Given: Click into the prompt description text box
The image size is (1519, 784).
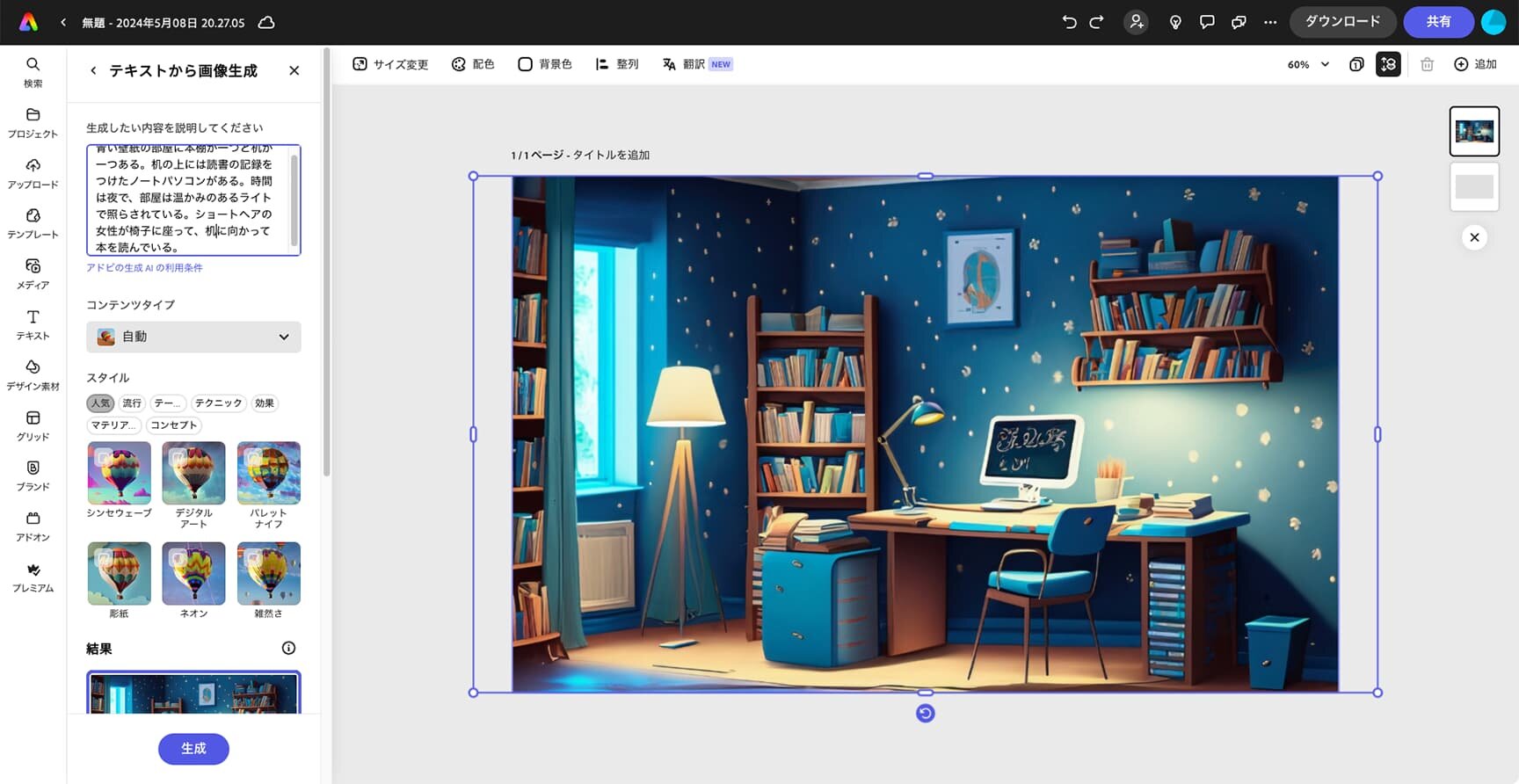Looking at the screenshot, I should point(193,200).
